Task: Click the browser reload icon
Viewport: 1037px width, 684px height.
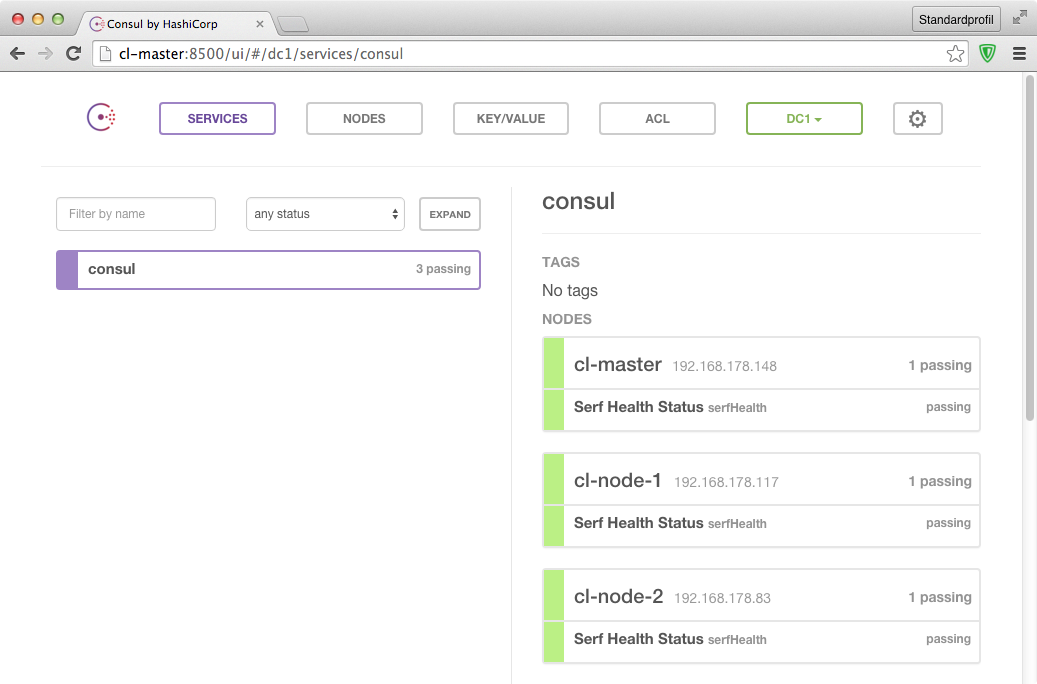Action: click(73, 54)
